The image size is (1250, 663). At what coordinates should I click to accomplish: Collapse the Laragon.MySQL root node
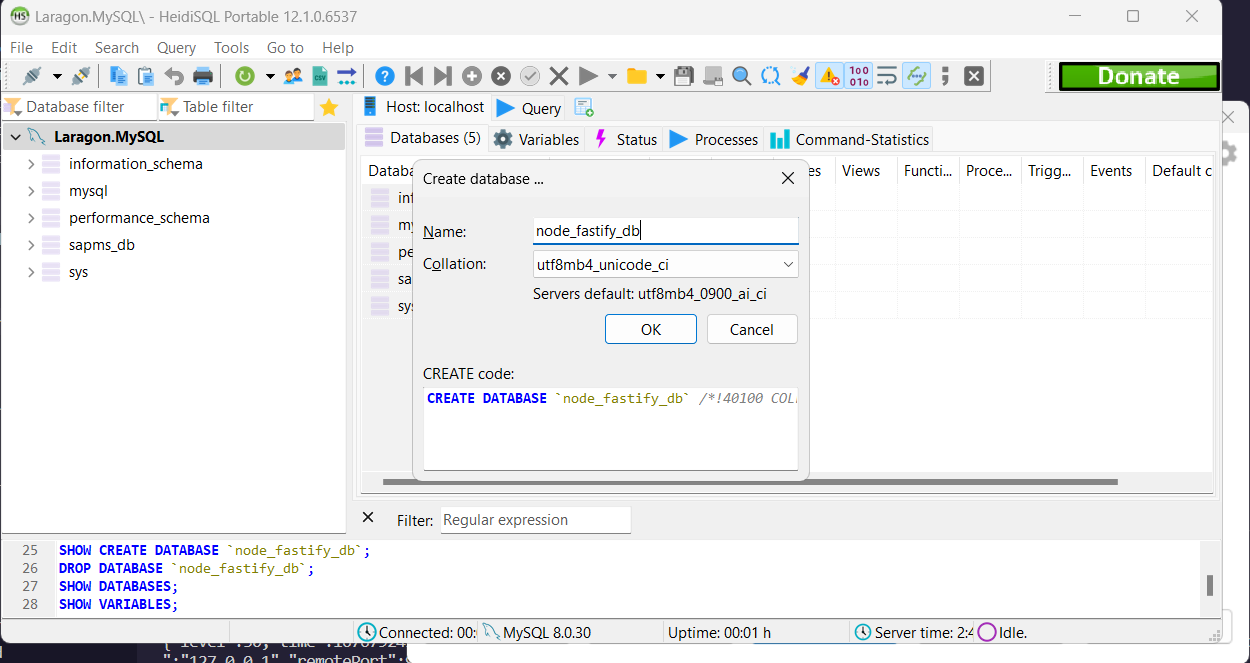coord(15,137)
